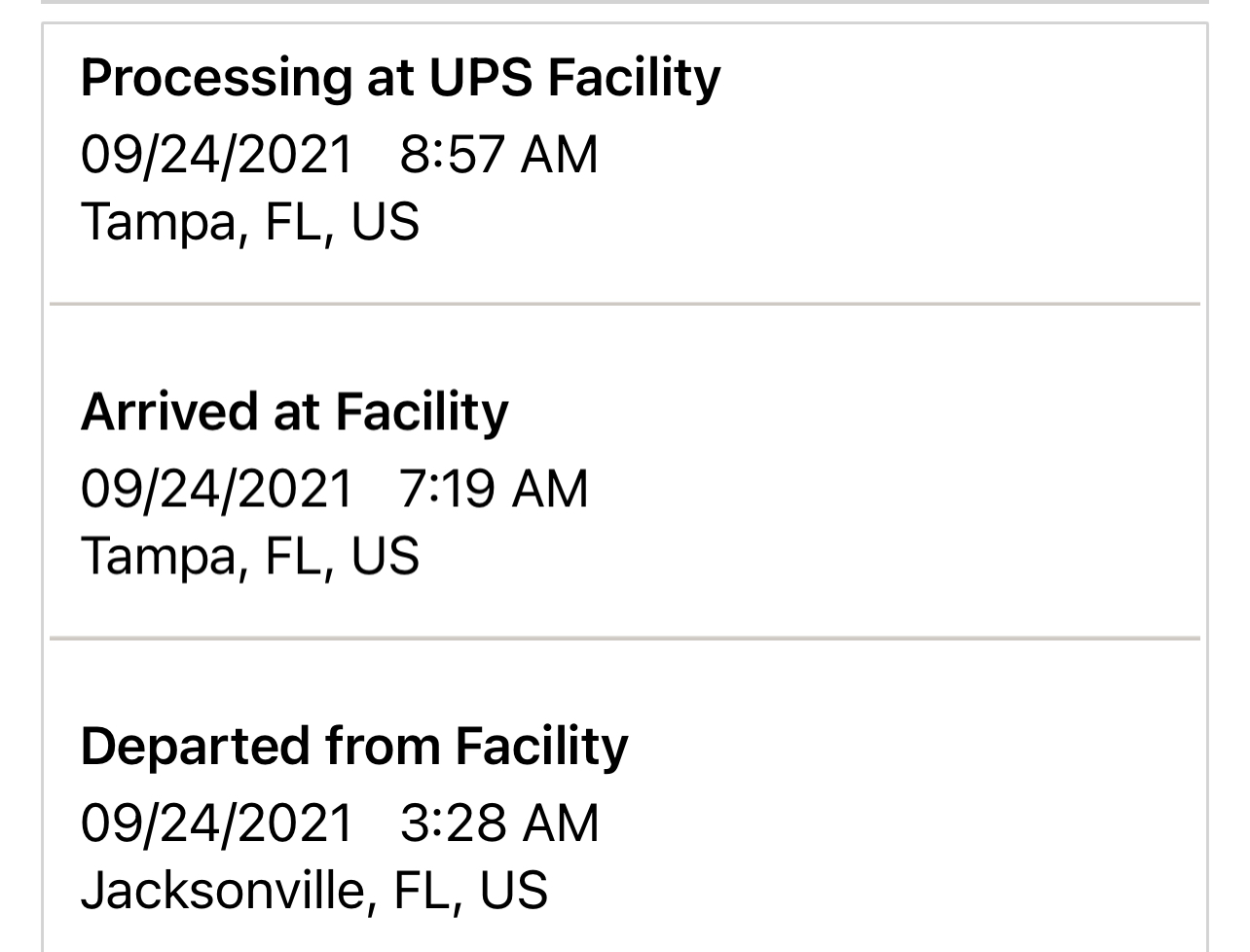1250x952 pixels.
Task: Select the date in the Arrived entry
Action: [x=216, y=489]
